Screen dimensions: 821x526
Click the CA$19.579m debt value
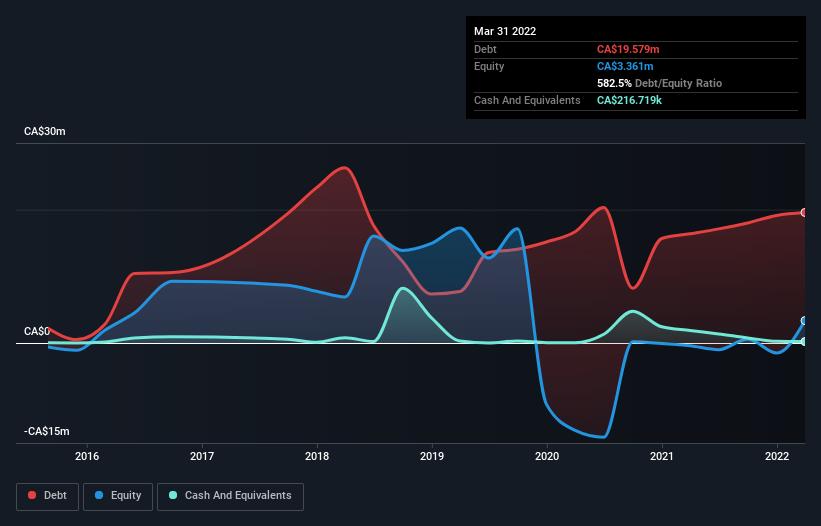coord(628,49)
